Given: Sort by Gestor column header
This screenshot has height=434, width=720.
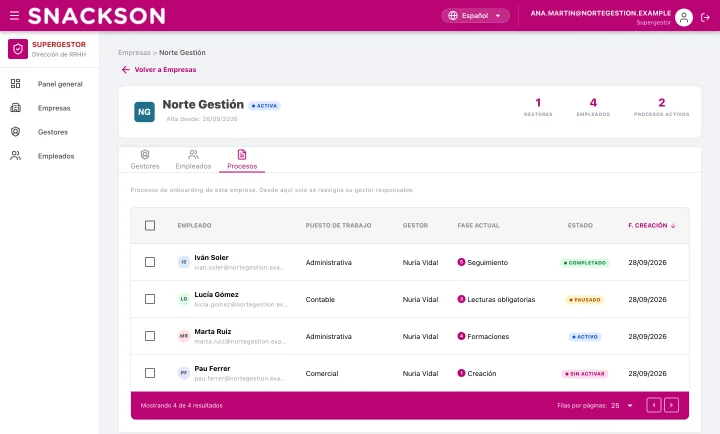Looking at the screenshot, I should tap(415, 225).
